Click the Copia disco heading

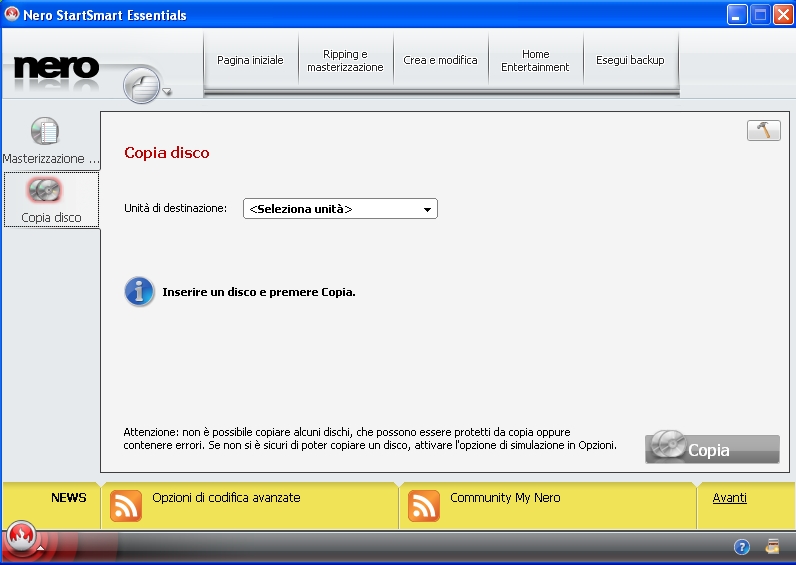point(167,153)
